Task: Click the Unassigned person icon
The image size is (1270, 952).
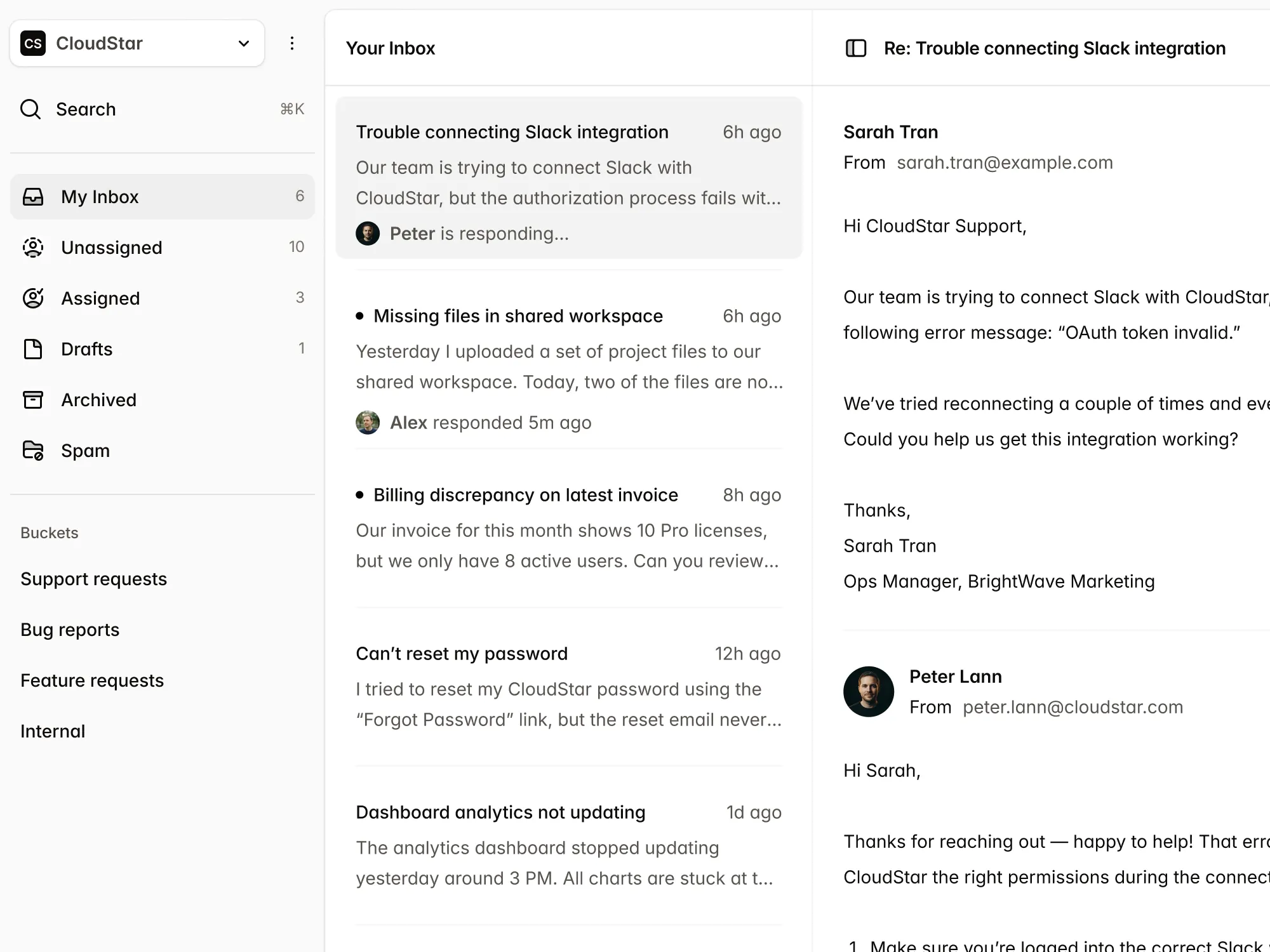Action: pos(33,248)
